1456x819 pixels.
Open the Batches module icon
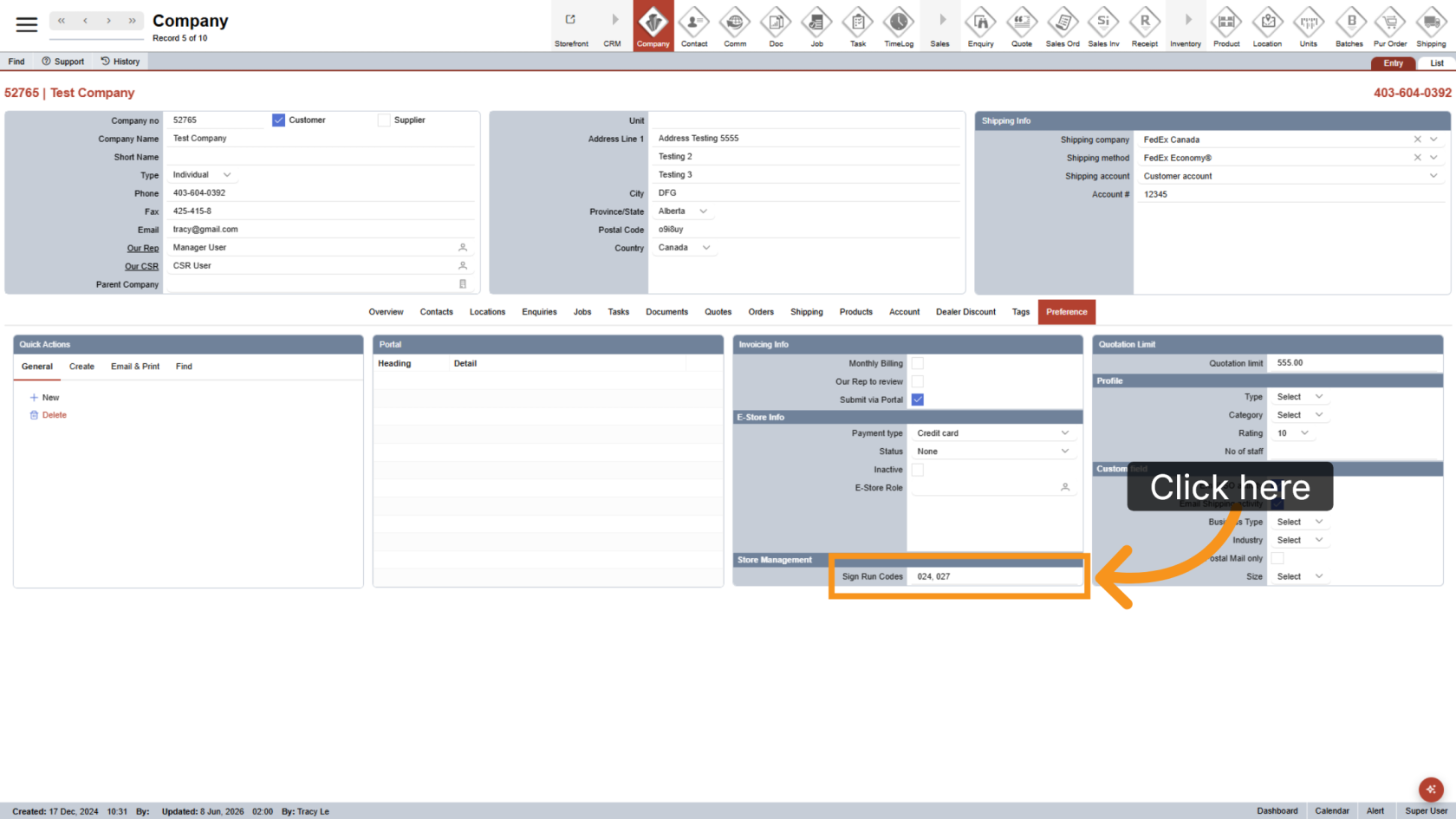(x=1349, y=26)
